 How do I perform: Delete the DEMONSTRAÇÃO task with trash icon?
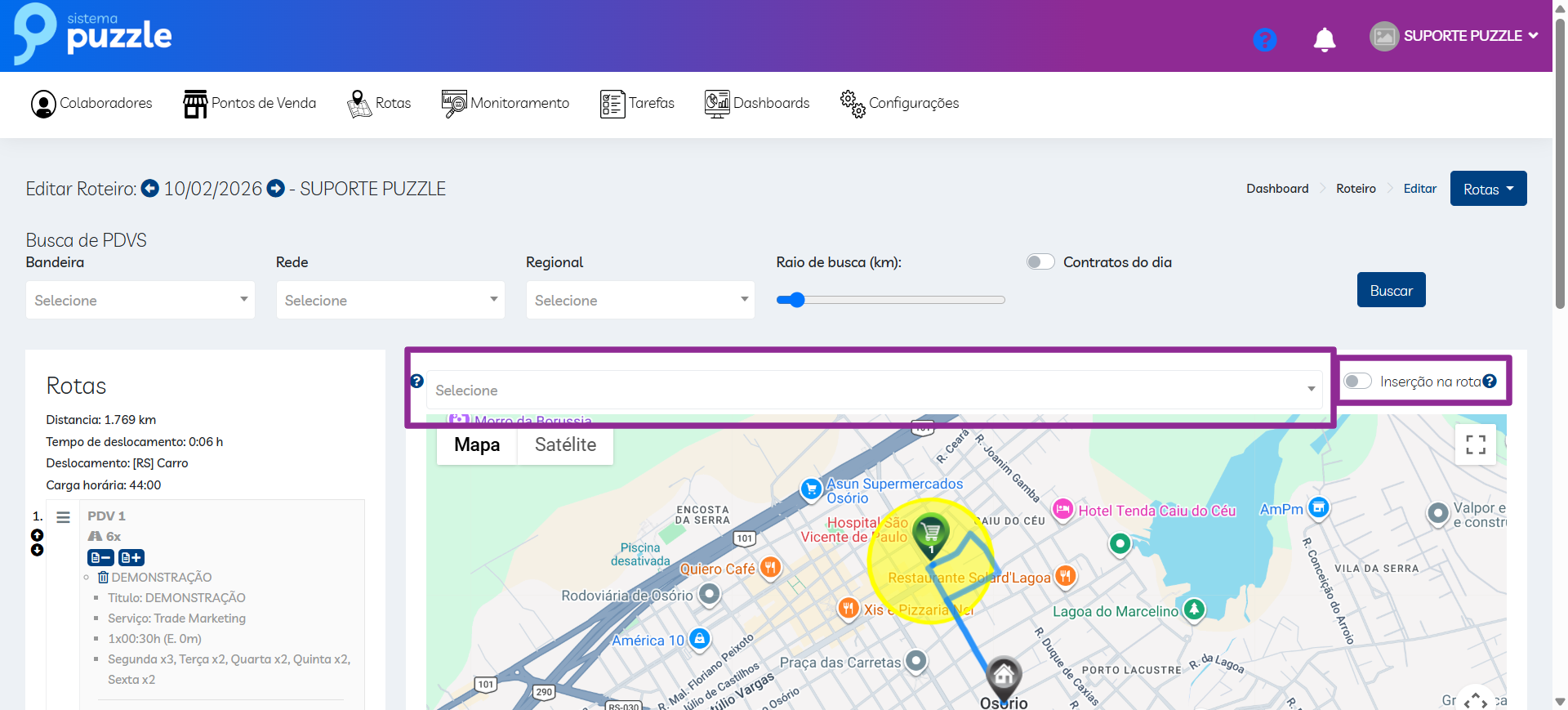point(103,578)
